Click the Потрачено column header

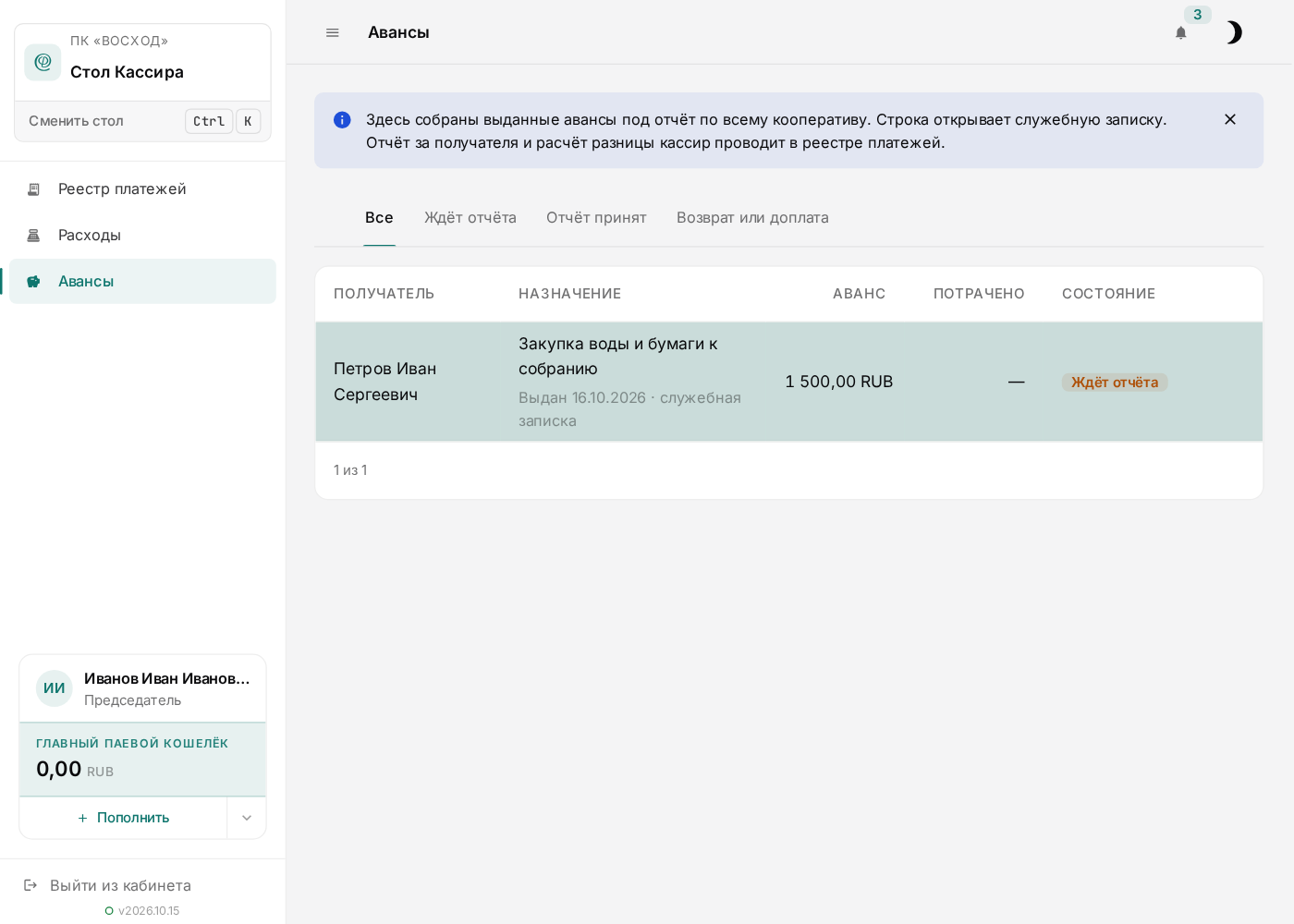click(979, 294)
